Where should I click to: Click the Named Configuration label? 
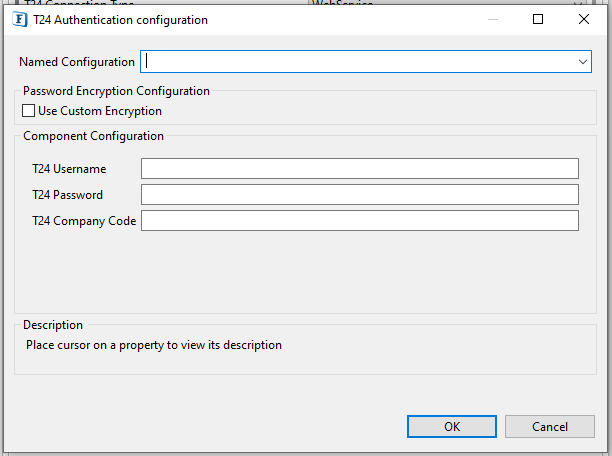77,62
